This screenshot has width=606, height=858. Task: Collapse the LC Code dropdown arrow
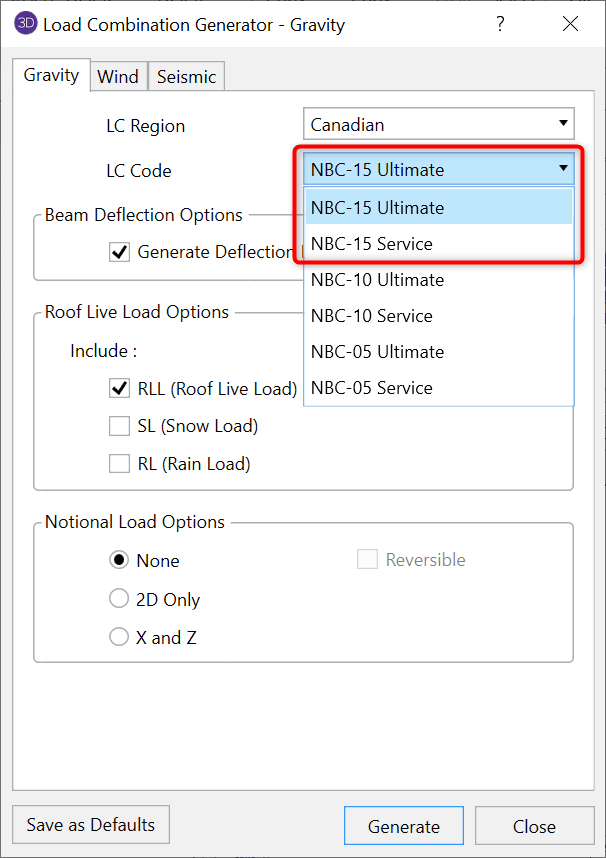(x=562, y=170)
